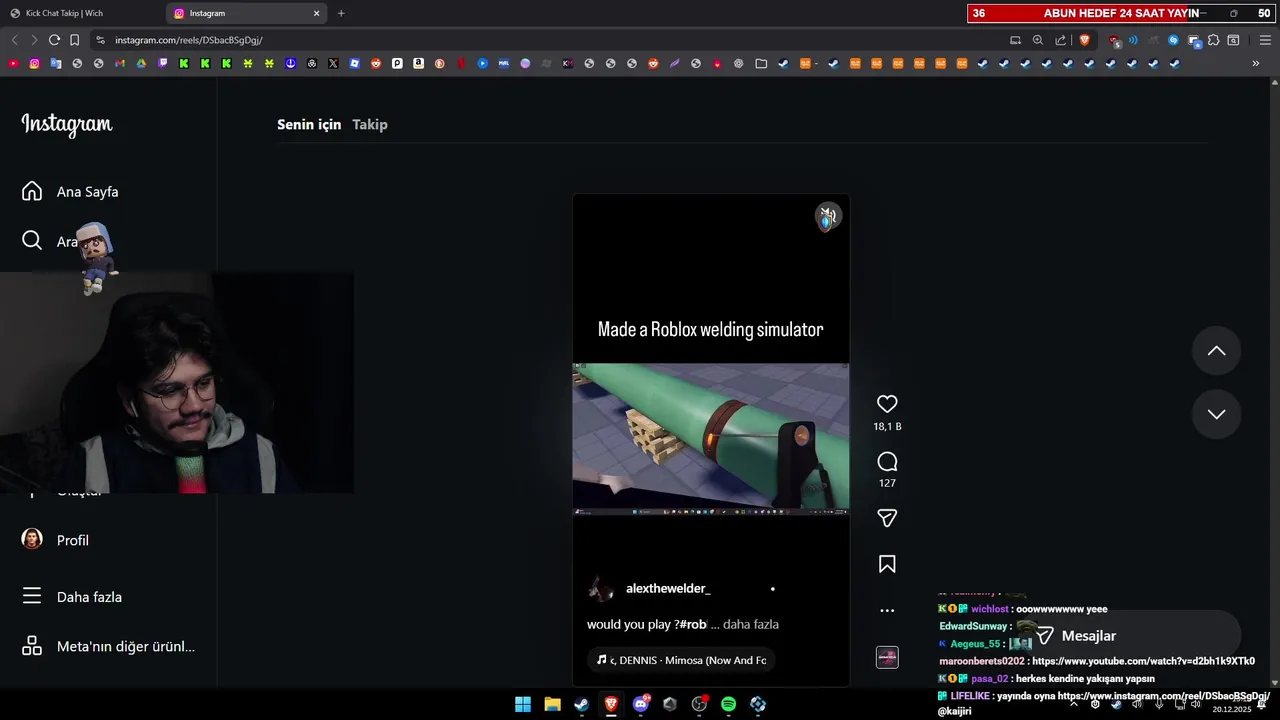Click the Instagram logo in the sidebar
This screenshot has width=1280, height=720.
tap(67, 124)
